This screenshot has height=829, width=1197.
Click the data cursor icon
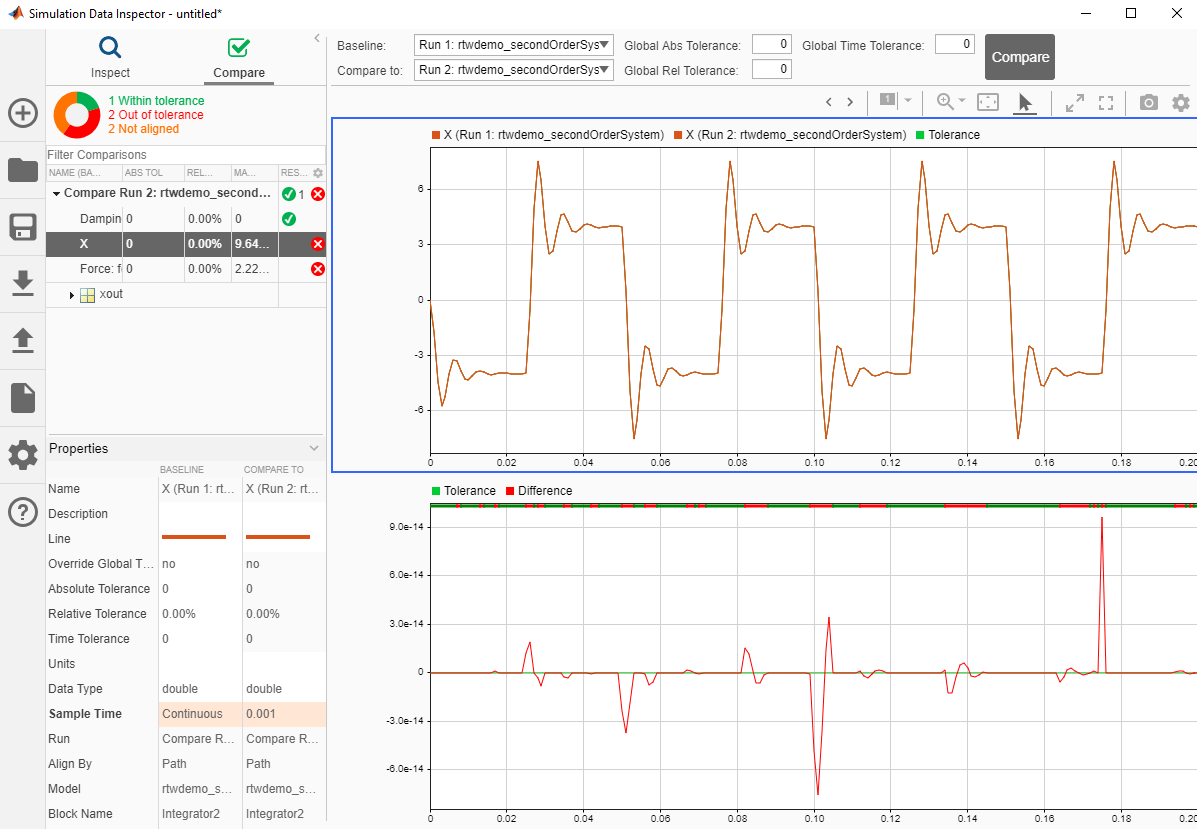tap(888, 100)
